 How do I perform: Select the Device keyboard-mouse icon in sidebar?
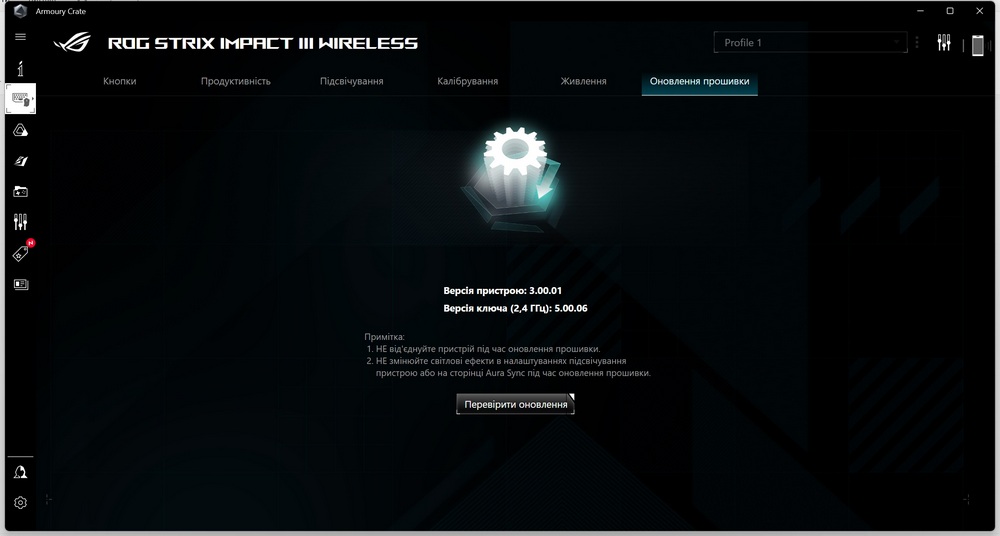pos(20,99)
